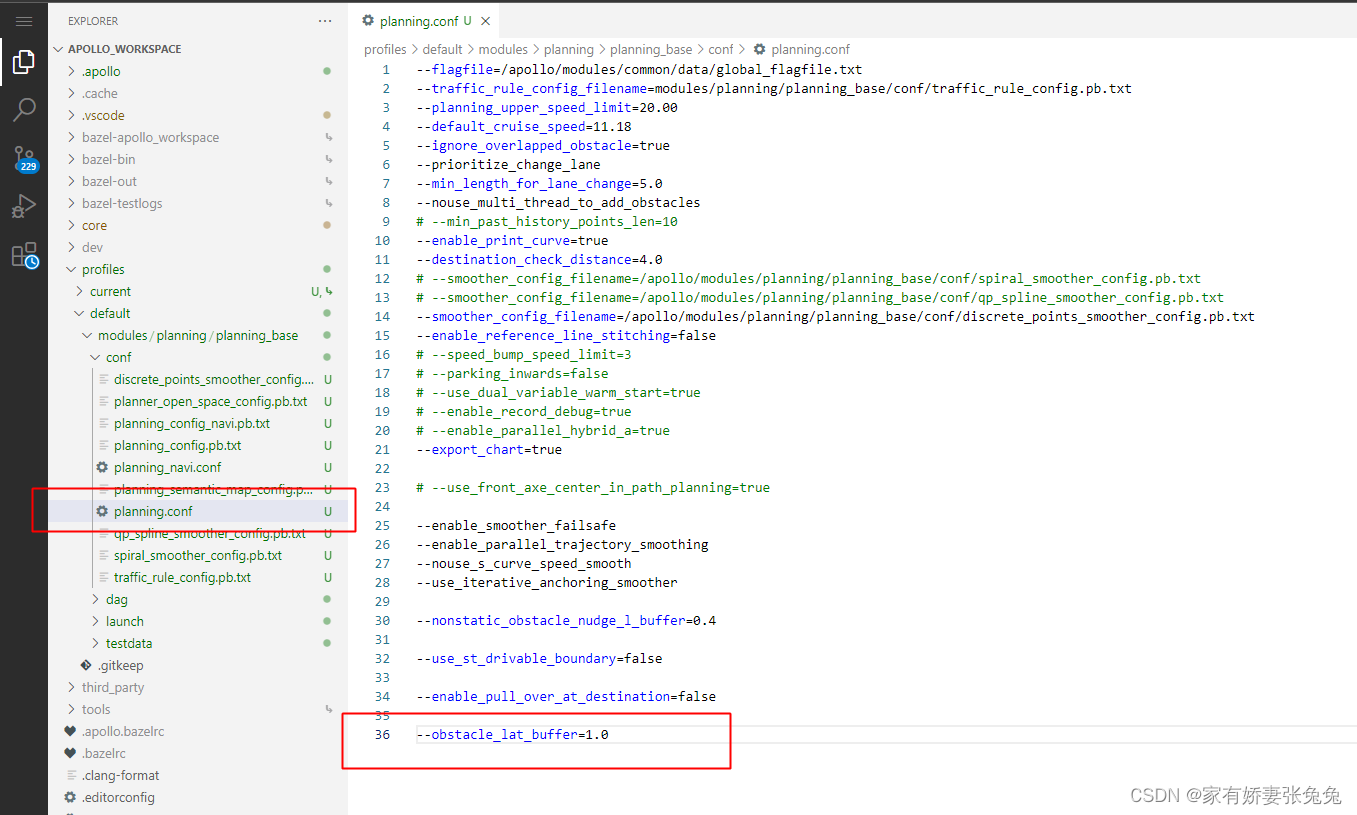Image resolution: width=1357 pixels, height=815 pixels.
Task: Click the --nonstatic_obstacle_nudge_l_buffer=0.4 line
Action: 566,620
